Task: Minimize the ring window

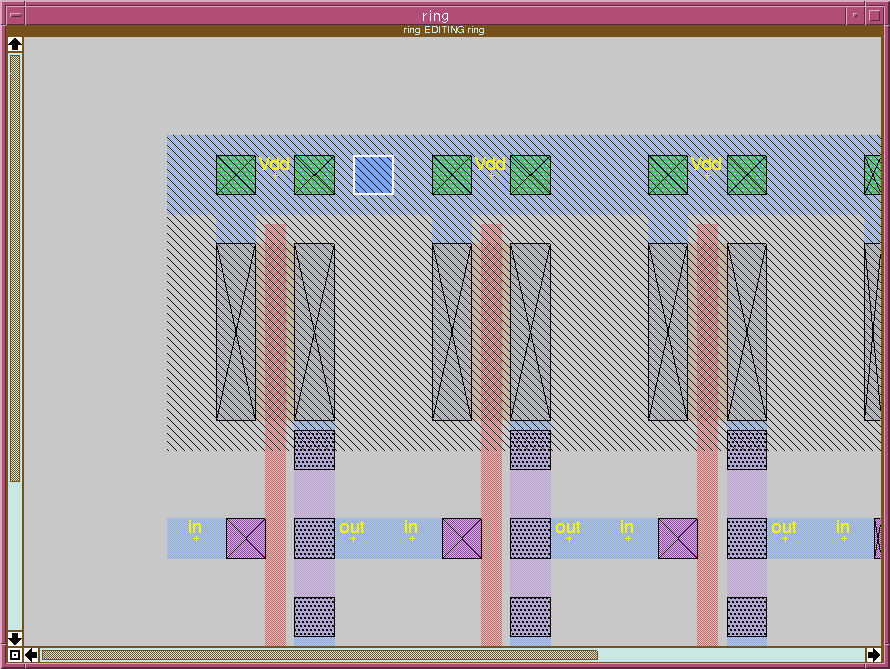Action: tap(854, 15)
